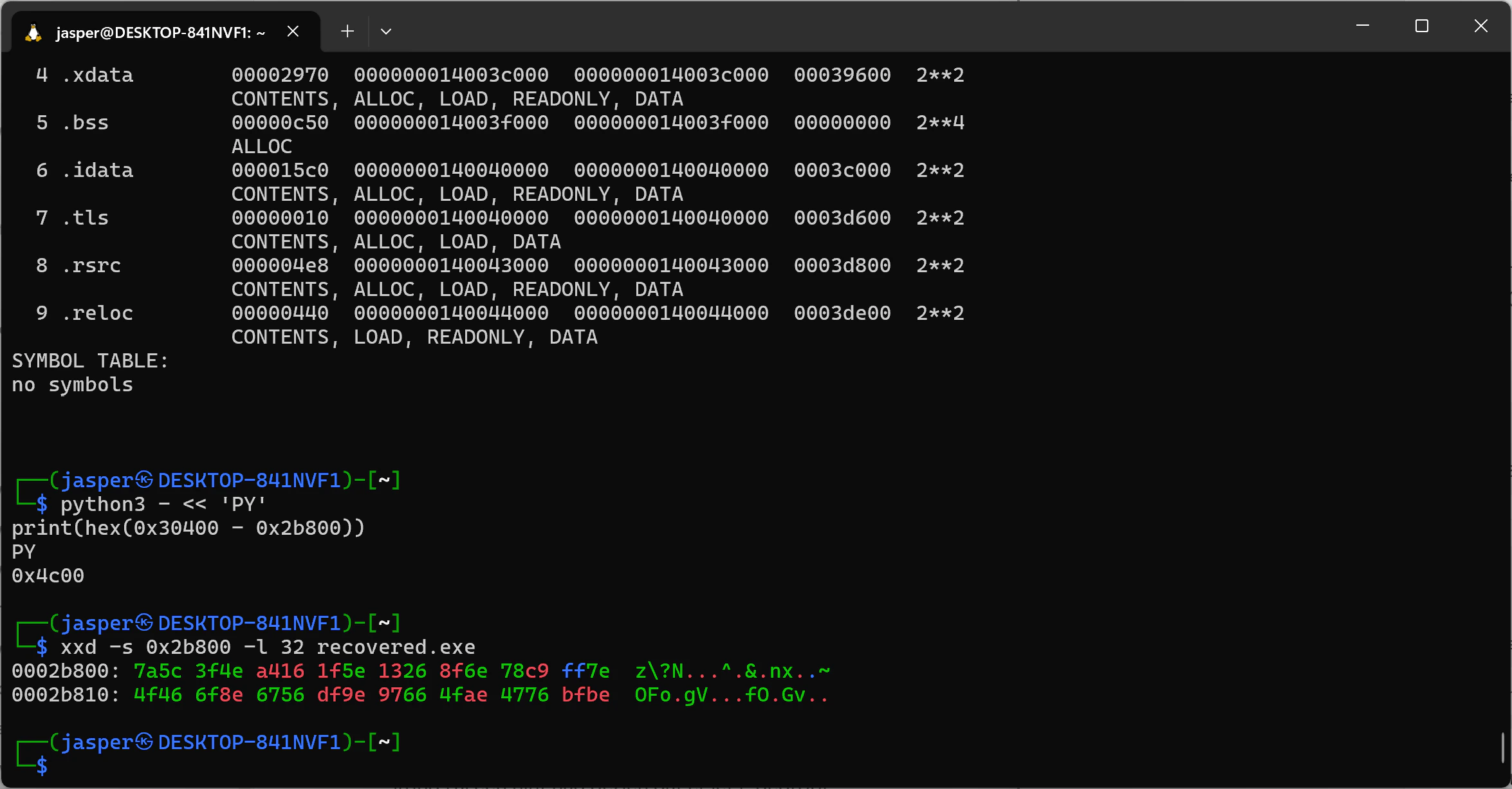This screenshot has height=789, width=1512.
Task: Click VMA address 0000000140044000 of .reloc
Action: point(451,313)
